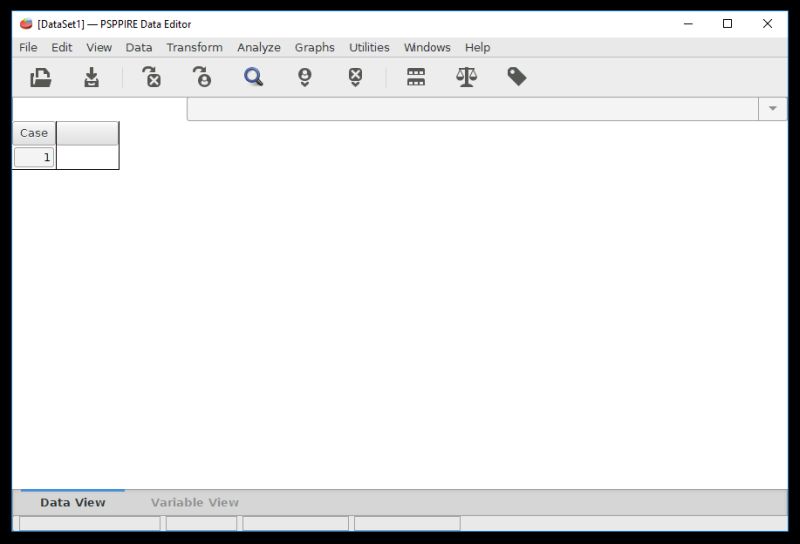Open Find with the magnifier icon
Image resolution: width=800 pixels, height=544 pixels.
click(254, 78)
